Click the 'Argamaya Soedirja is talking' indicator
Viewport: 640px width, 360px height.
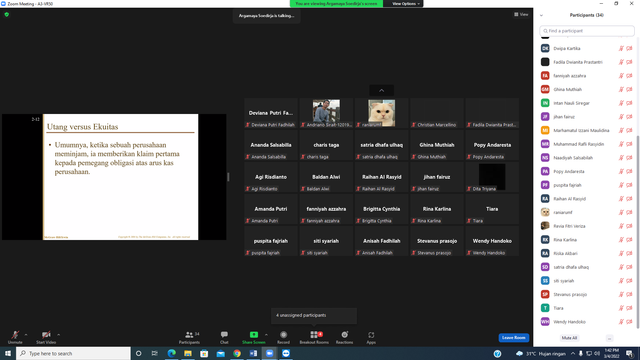pyautogui.click(x=267, y=16)
